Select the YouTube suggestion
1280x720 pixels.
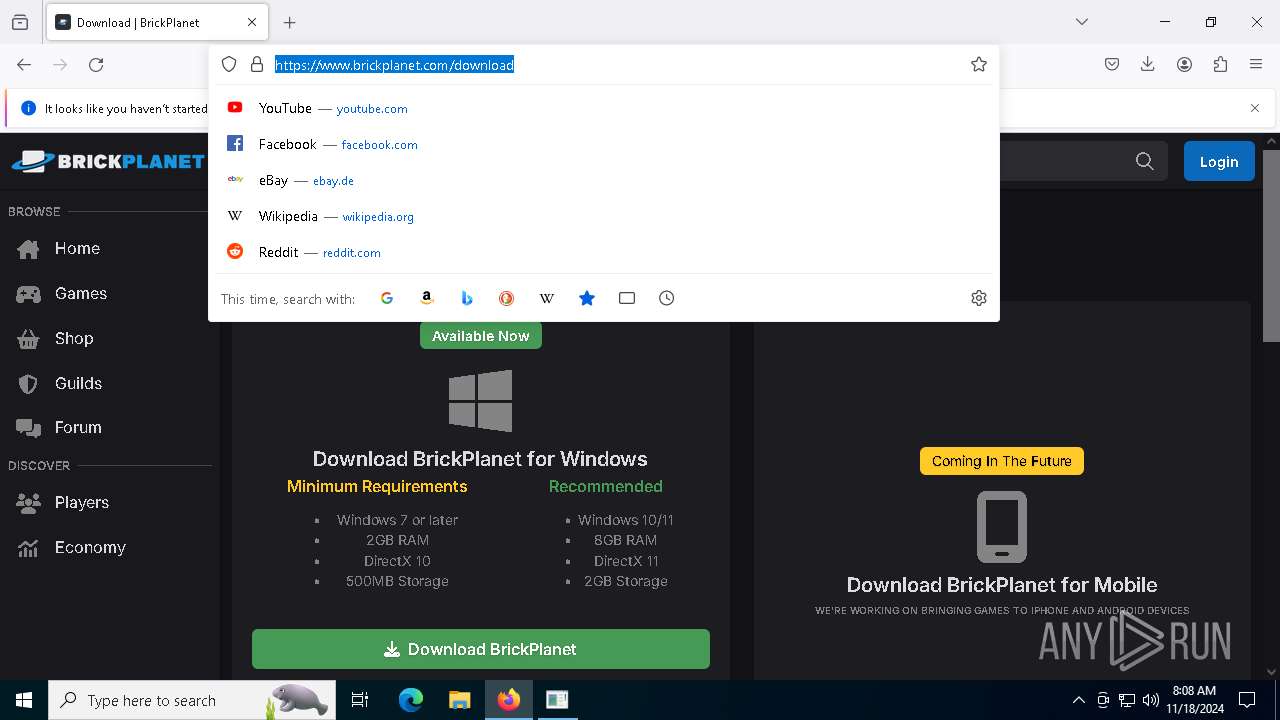coord(604,108)
